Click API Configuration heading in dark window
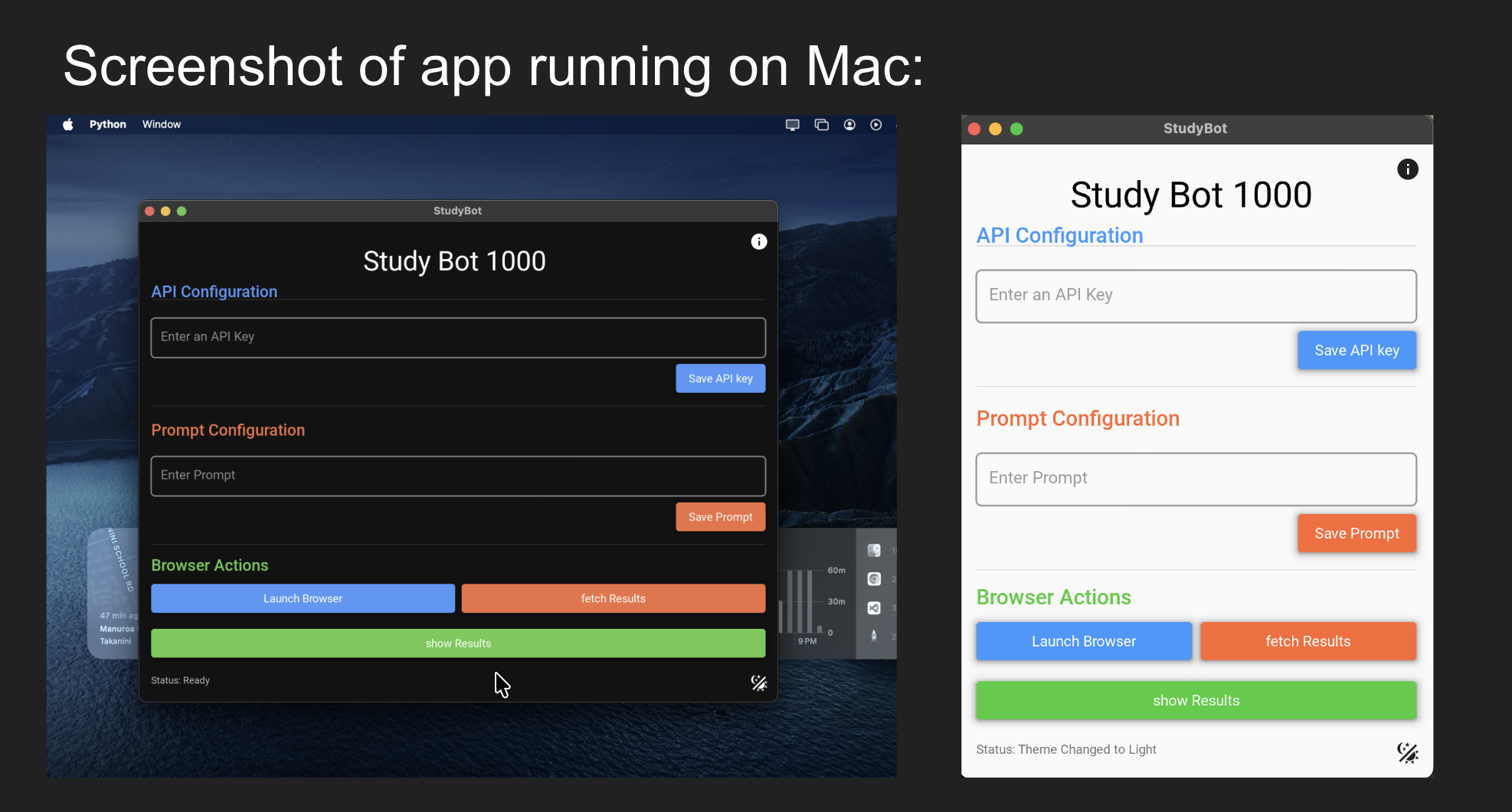 click(x=214, y=292)
